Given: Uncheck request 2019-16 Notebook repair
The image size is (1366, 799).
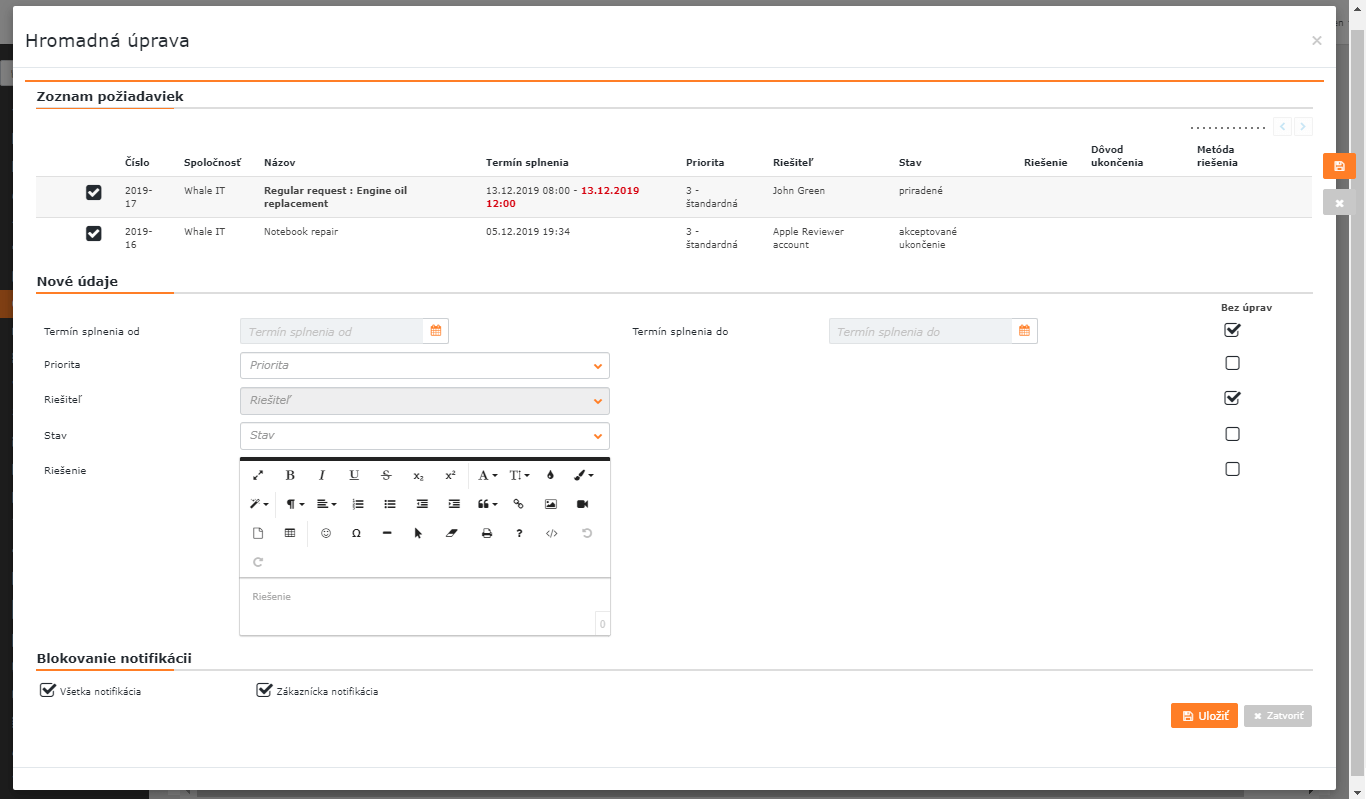Looking at the screenshot, I should click(x=94, y=233).
